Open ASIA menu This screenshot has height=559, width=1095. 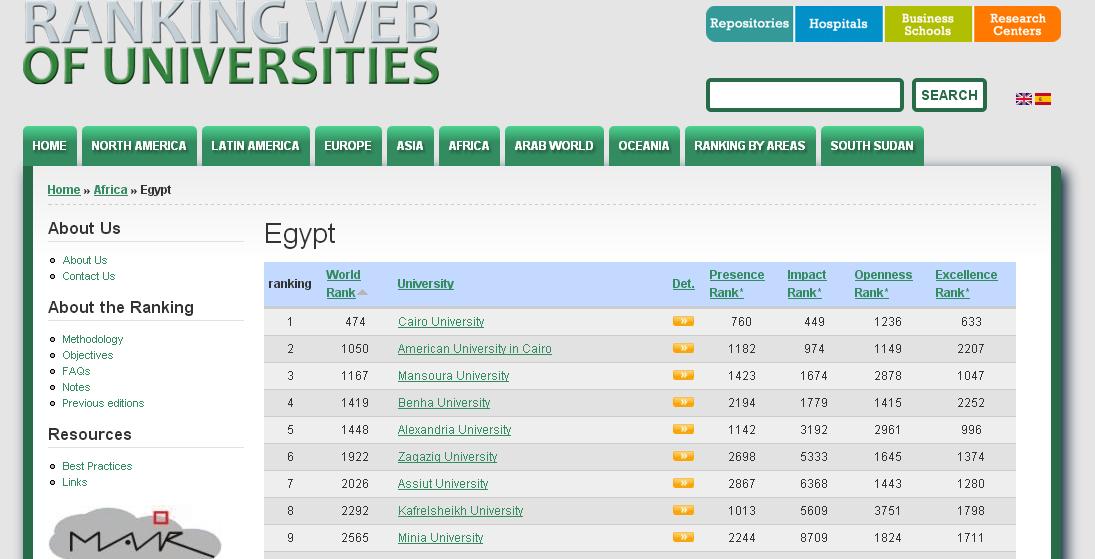coord(410,146)
